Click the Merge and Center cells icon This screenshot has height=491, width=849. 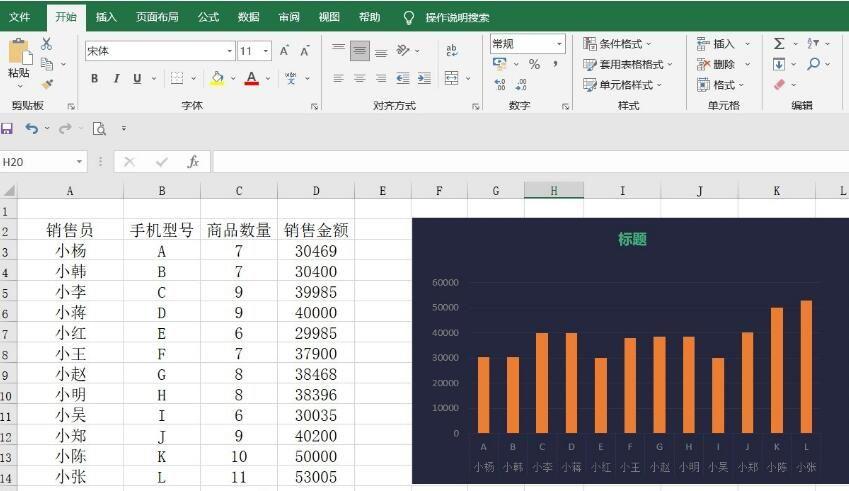[x=452, y=78]
